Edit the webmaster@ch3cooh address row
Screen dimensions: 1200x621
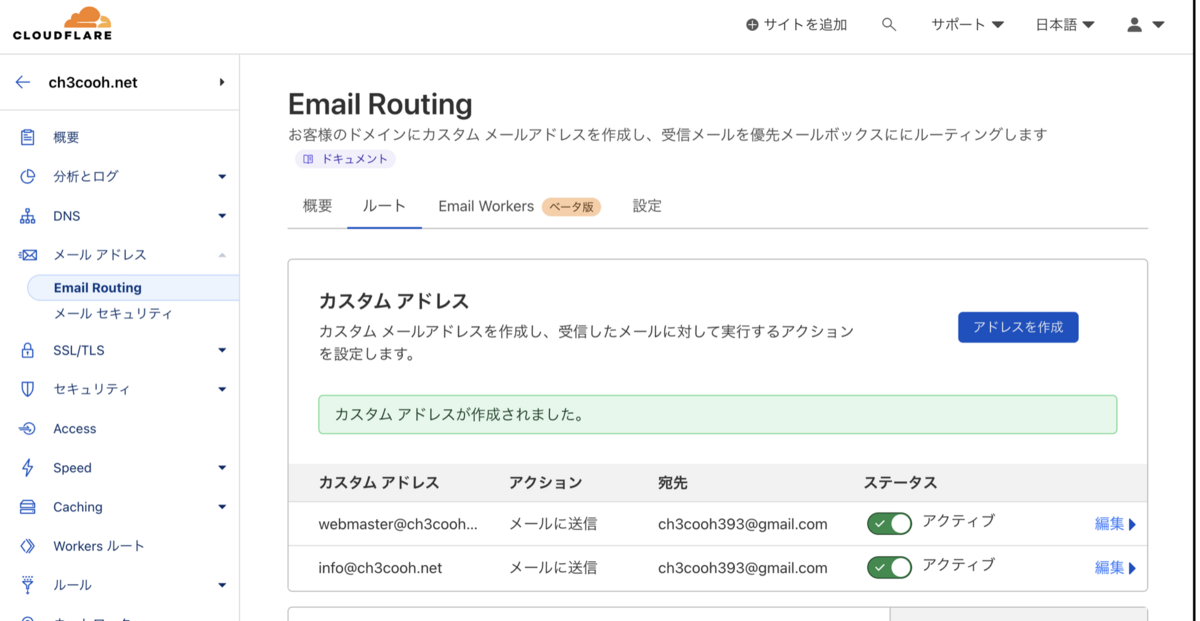tap(1115, 524)
